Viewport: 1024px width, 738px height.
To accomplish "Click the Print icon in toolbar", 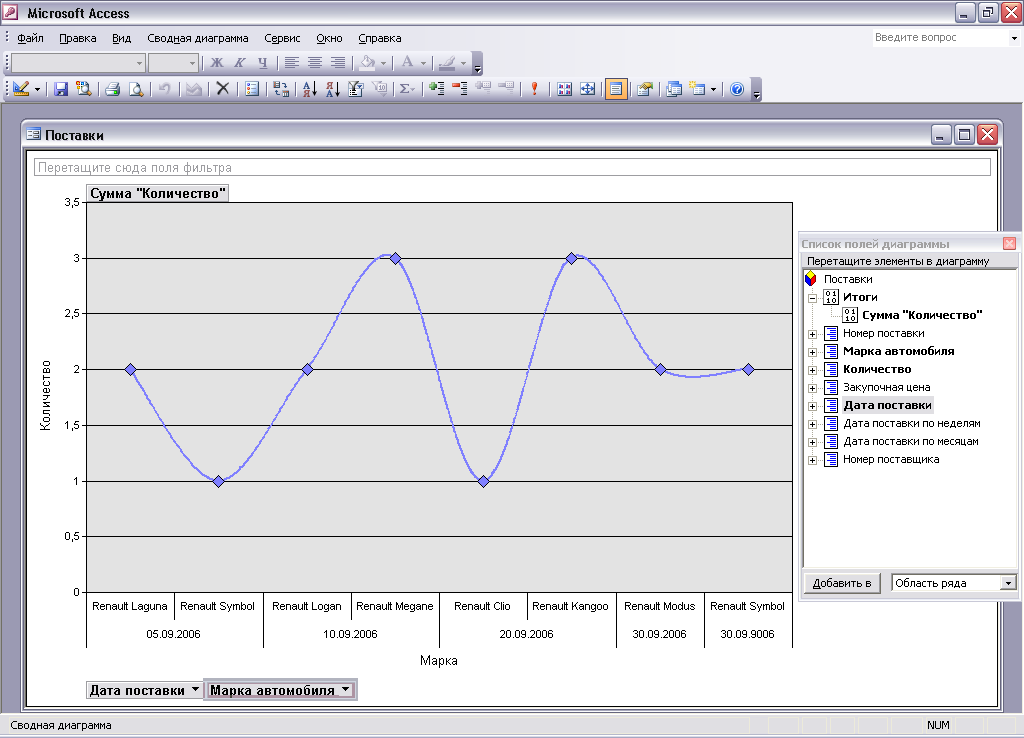I will [112, 89].
